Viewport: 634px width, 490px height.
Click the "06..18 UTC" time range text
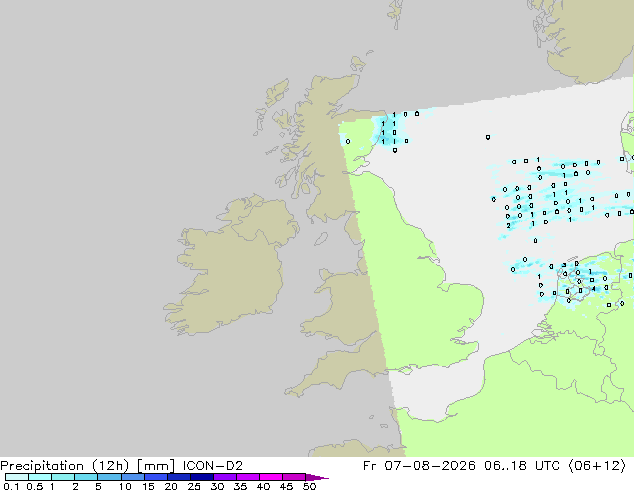pyautogui.click(x=522, y=466)
